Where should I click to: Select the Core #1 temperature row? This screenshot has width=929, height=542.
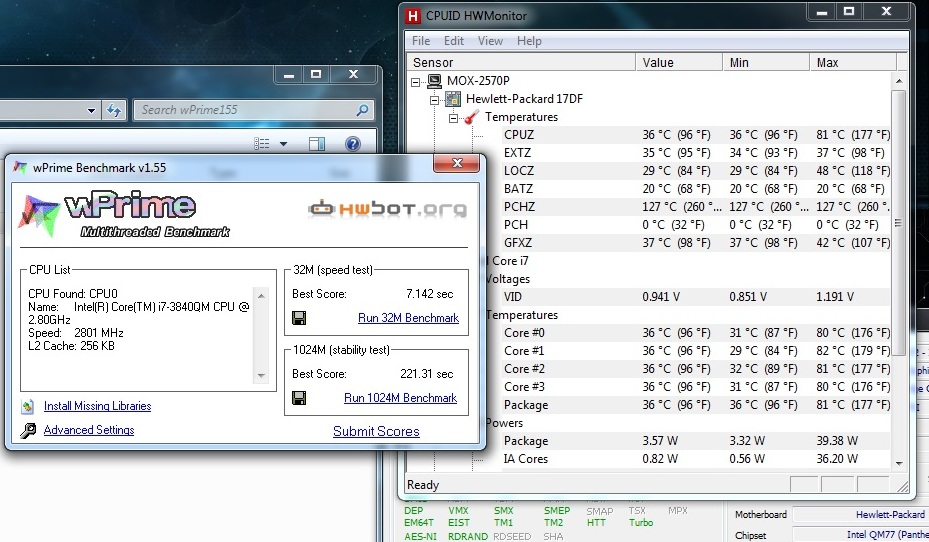(x=696, y=351)
